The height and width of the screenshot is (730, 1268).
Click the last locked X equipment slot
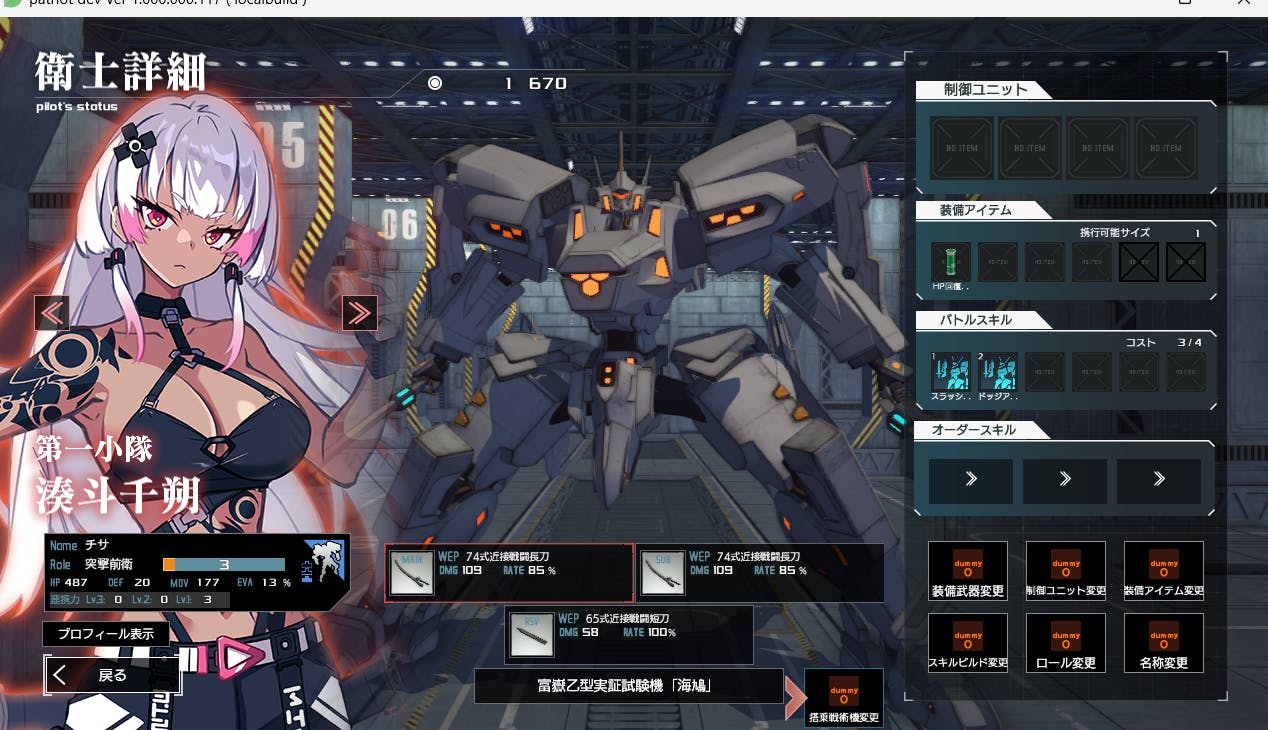[x=1186, y=262]
